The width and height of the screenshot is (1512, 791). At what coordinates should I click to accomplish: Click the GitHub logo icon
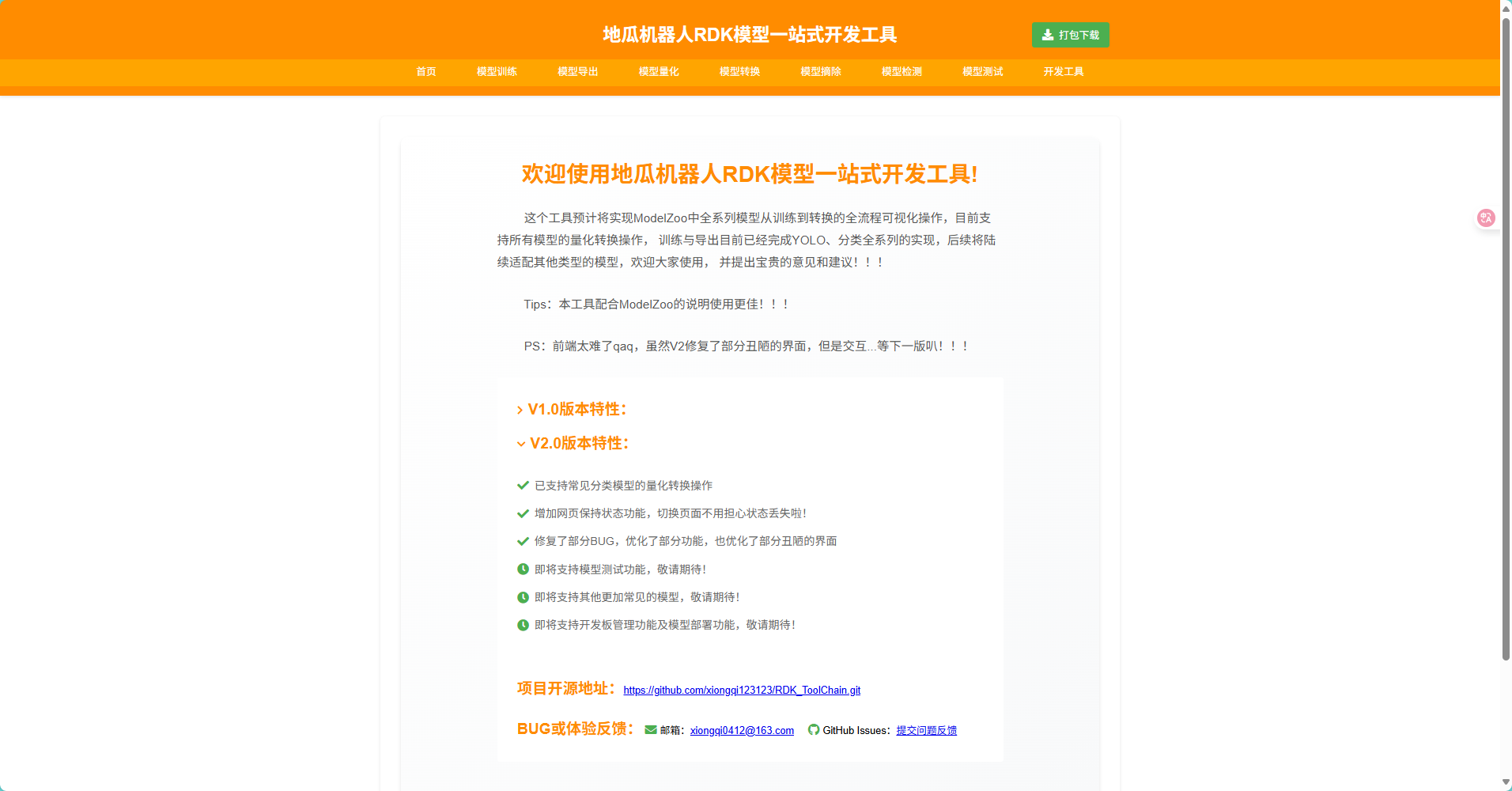click(x=814, y=730)
